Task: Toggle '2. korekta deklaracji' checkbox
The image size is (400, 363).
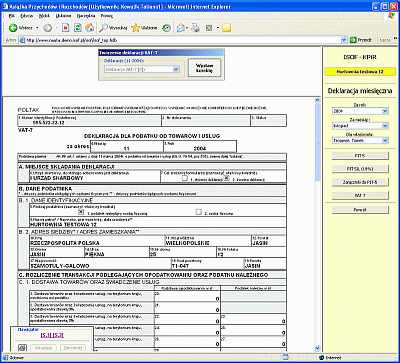Action: [x=227, y=178]
